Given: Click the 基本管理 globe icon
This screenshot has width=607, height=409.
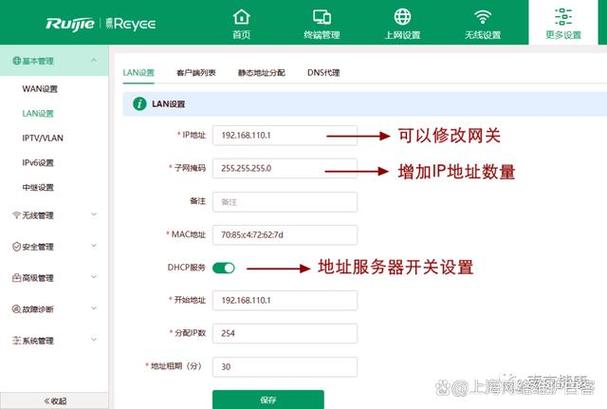Looking at the screenshot, I should [x=16, y=60].
